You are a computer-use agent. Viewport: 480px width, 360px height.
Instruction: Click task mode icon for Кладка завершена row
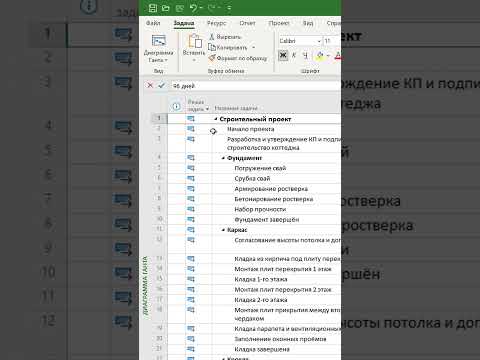[x=191, y=349]
